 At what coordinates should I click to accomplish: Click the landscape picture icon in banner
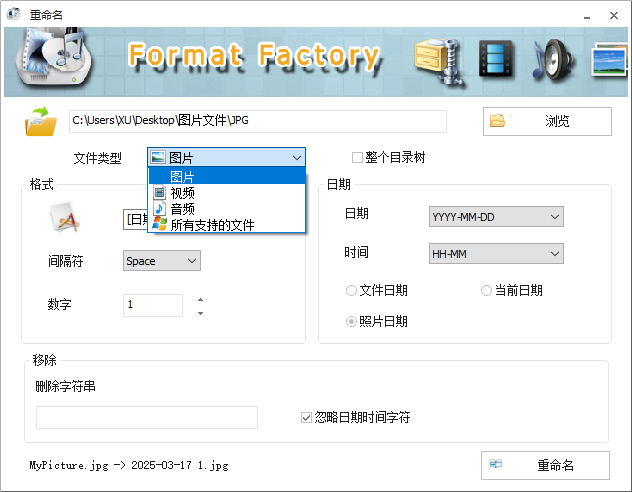[609, 60]
